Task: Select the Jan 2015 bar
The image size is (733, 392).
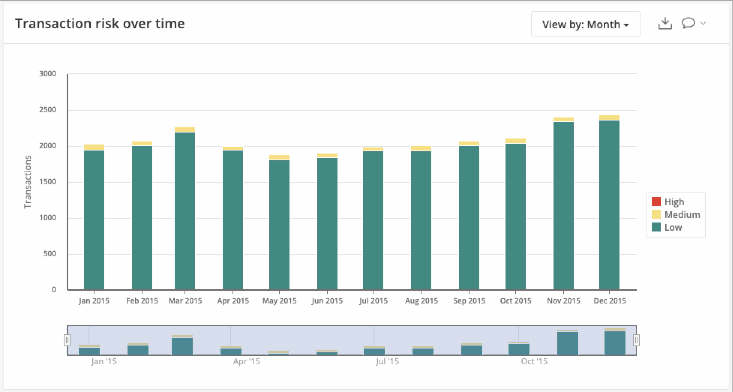Action: coord(94,217)
